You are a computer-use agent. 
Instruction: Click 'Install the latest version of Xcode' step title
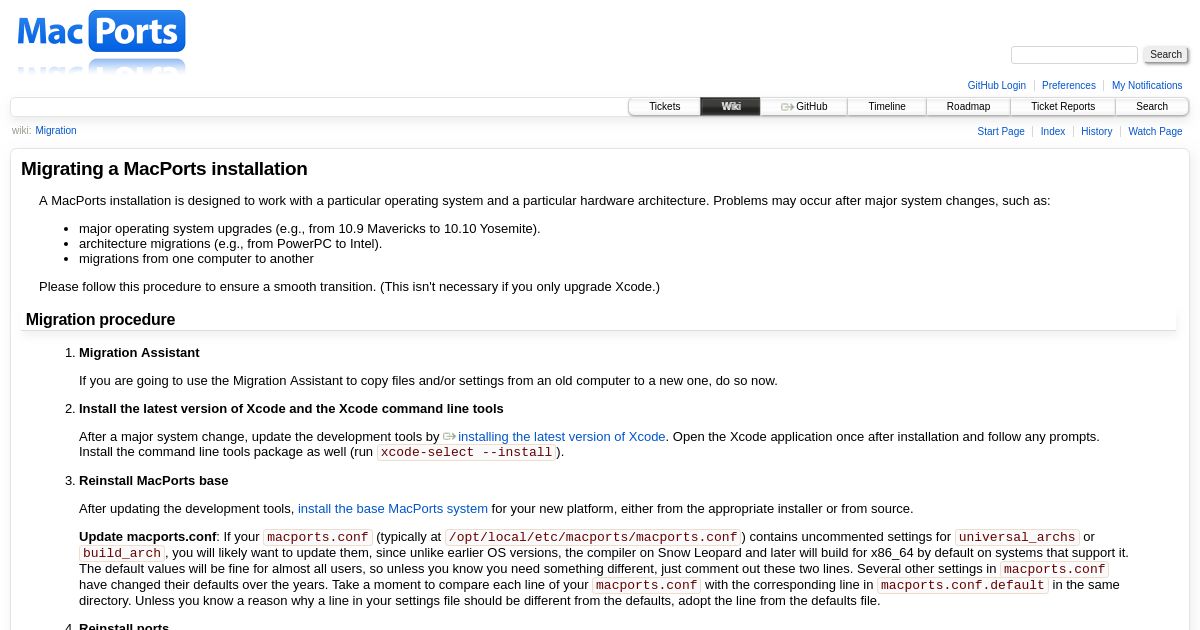291,409
